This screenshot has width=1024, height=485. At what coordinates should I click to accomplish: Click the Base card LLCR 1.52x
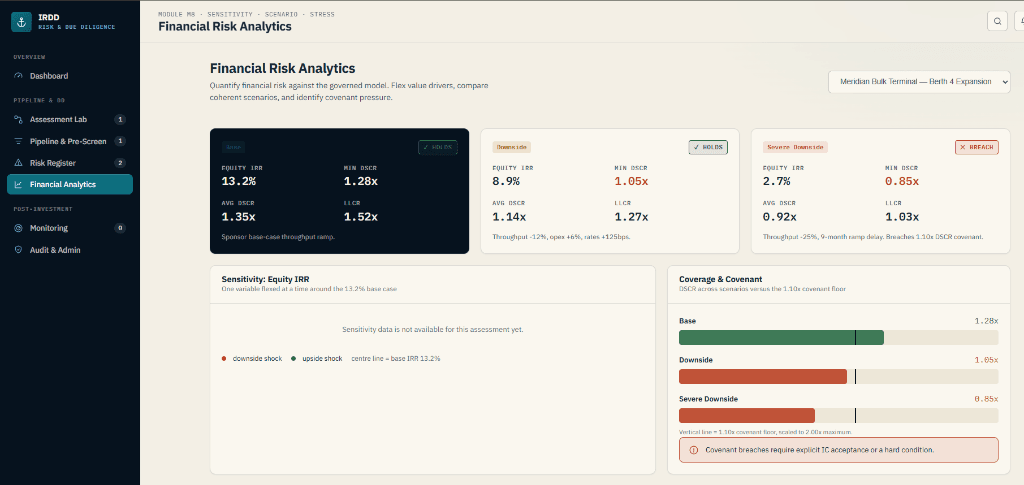pyautogui.click(x=360, y=217)
